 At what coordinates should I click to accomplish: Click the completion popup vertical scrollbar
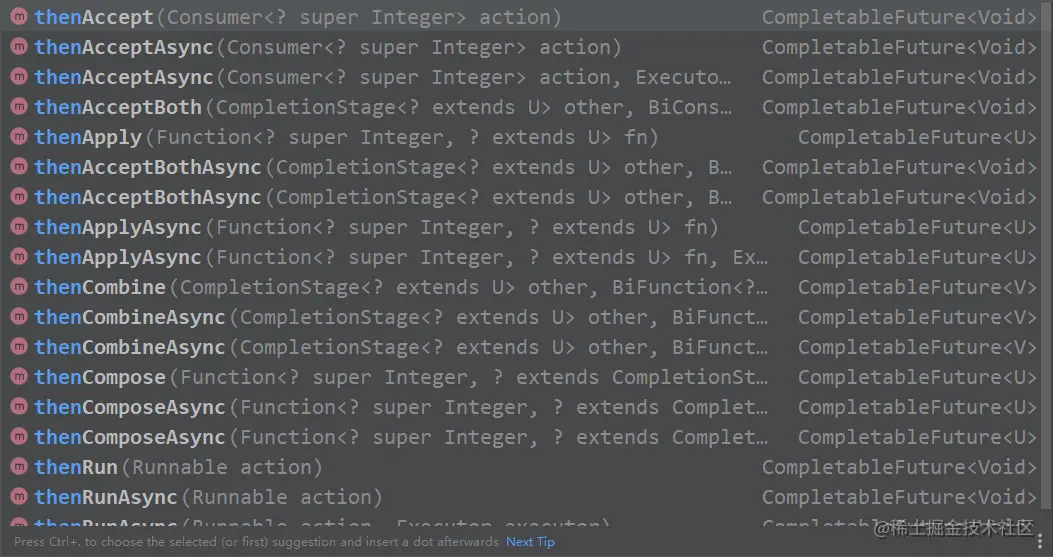point(1047,255)
